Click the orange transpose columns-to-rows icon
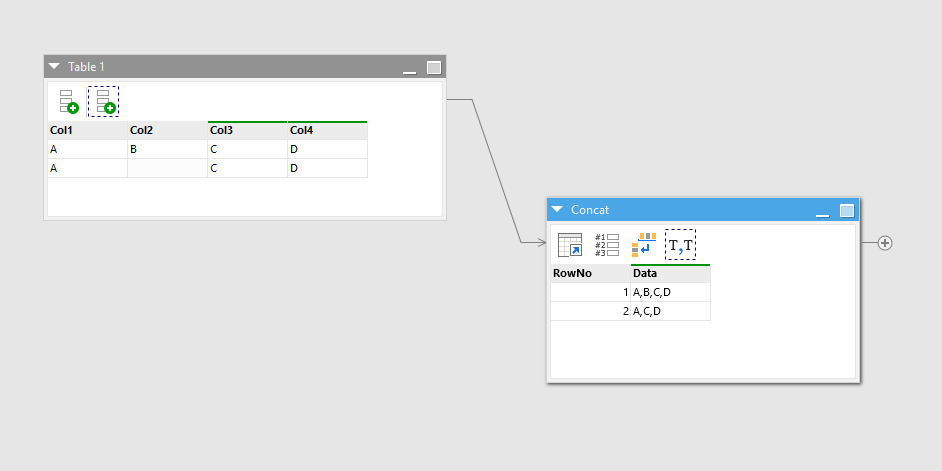The image size is (942, 471). [x=644, y=245]
